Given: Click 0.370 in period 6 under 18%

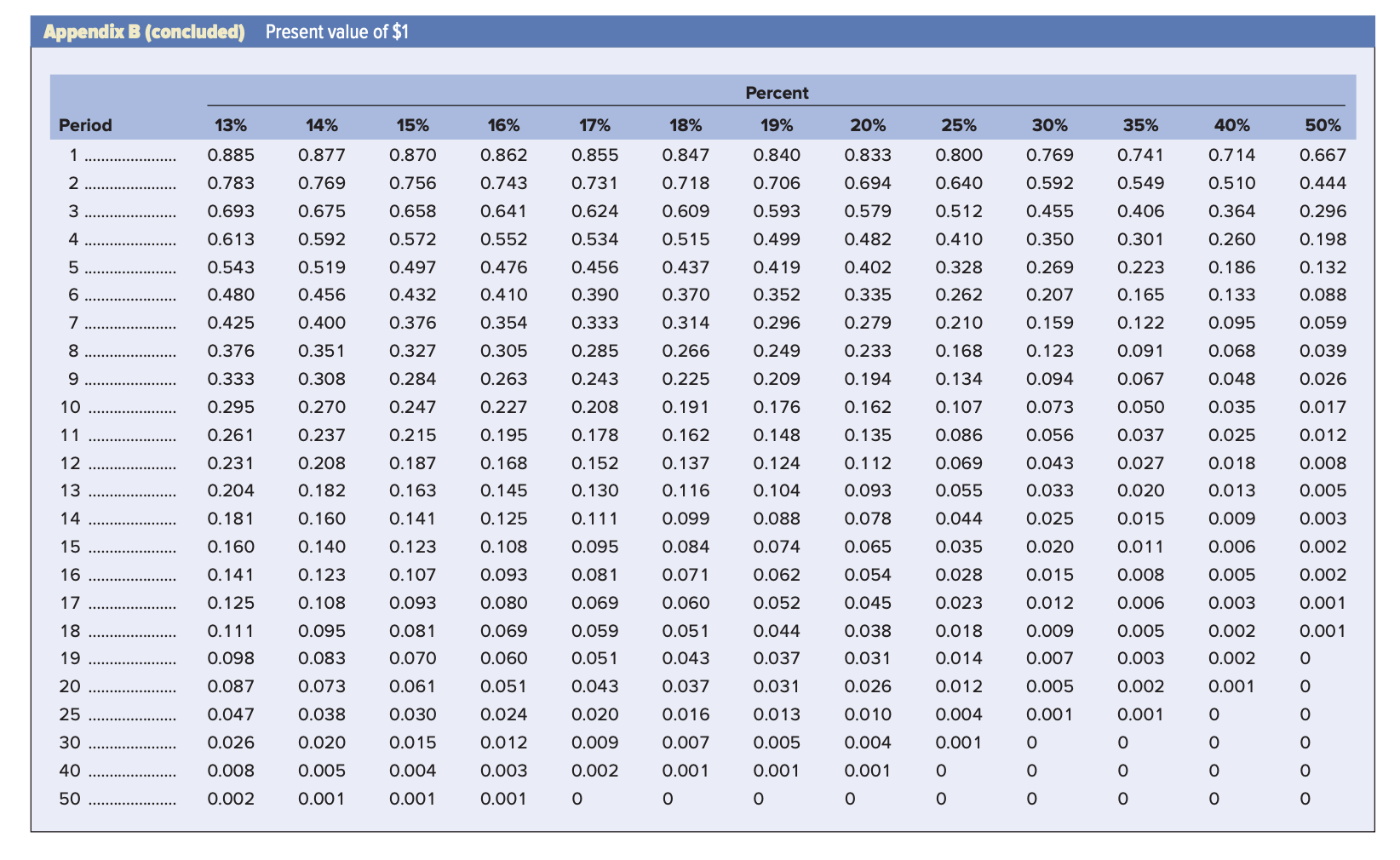Looking at the screenshot, I should click(686, 295).
